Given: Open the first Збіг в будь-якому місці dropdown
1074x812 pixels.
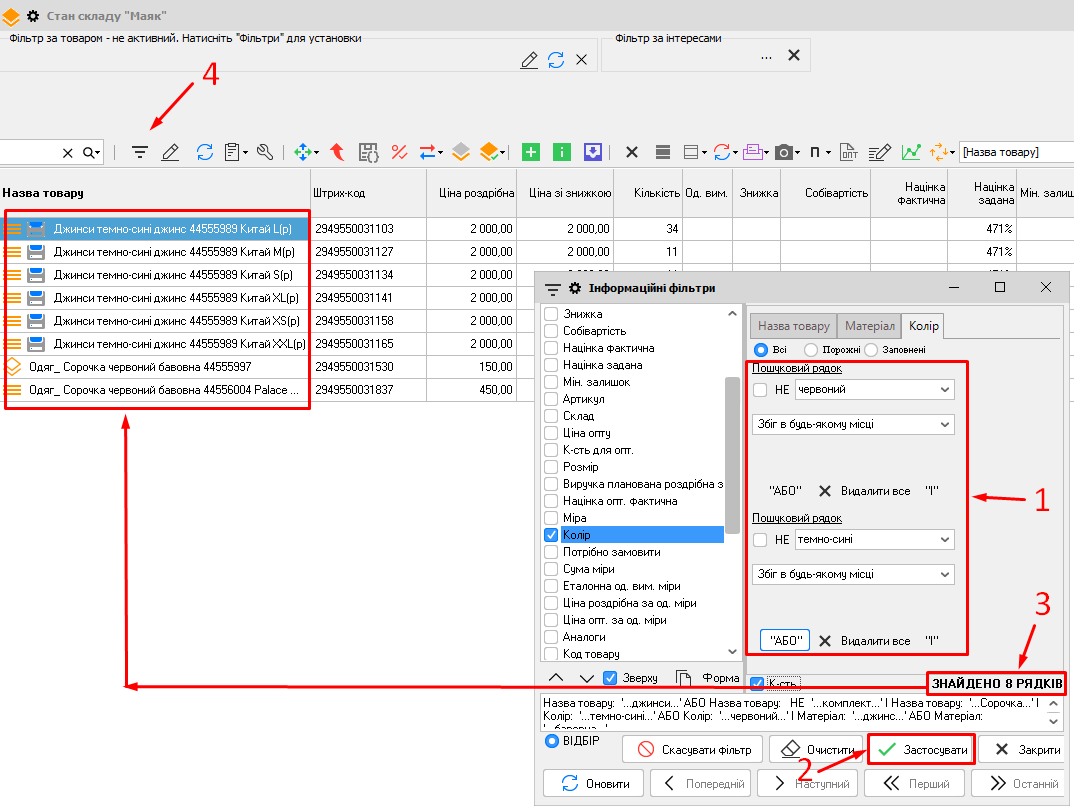Looking at the screenshot, I should click(x=944, y=424).
